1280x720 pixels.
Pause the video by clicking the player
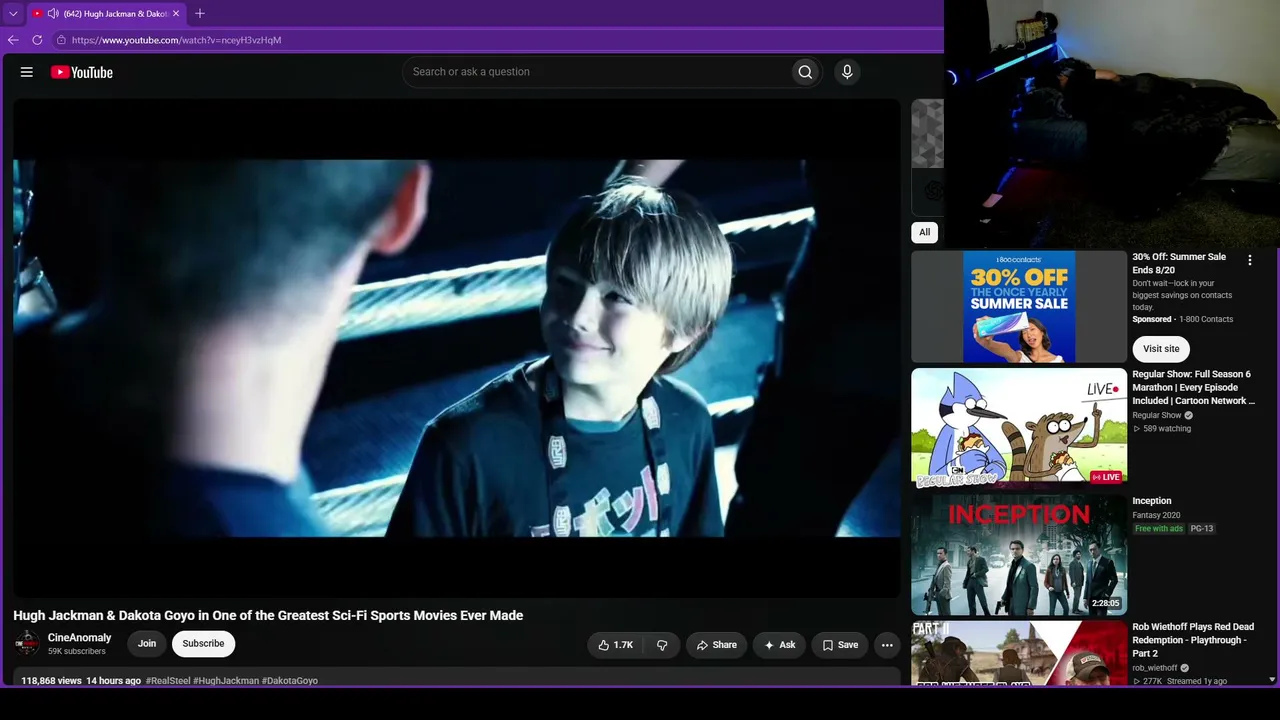click(457, 348)
